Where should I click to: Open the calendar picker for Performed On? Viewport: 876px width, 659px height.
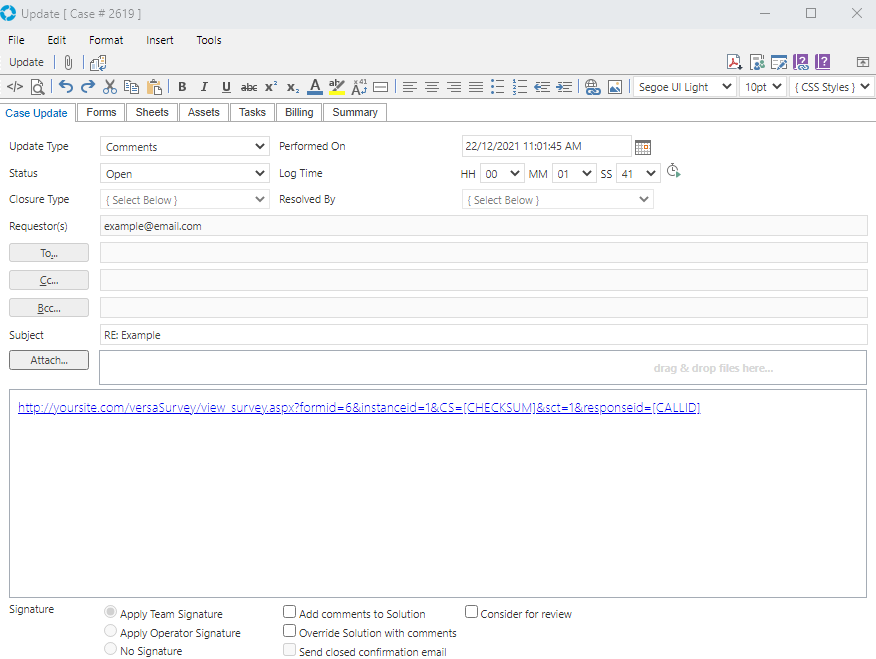pyautogui.click(x=643, y=147)
